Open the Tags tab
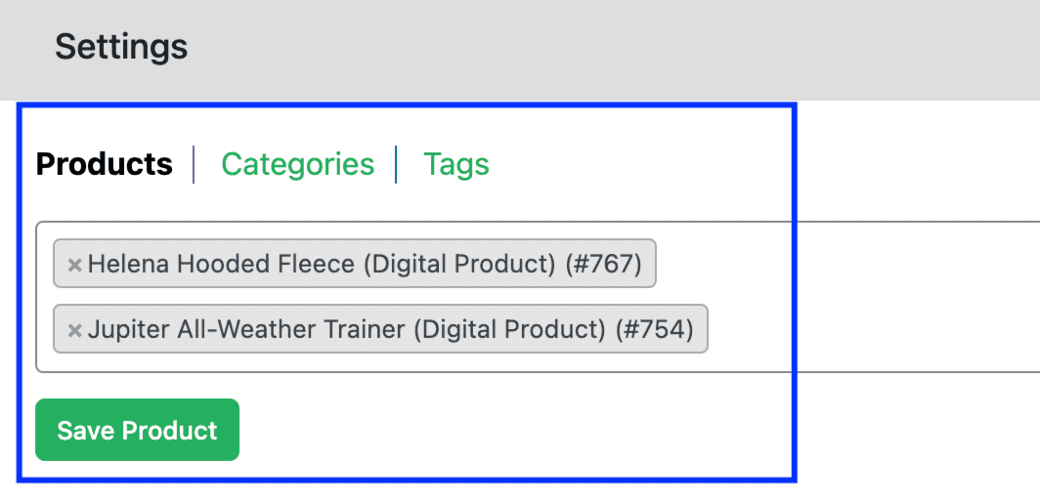This screenshot has height=502, width=1040. point(456,164)
